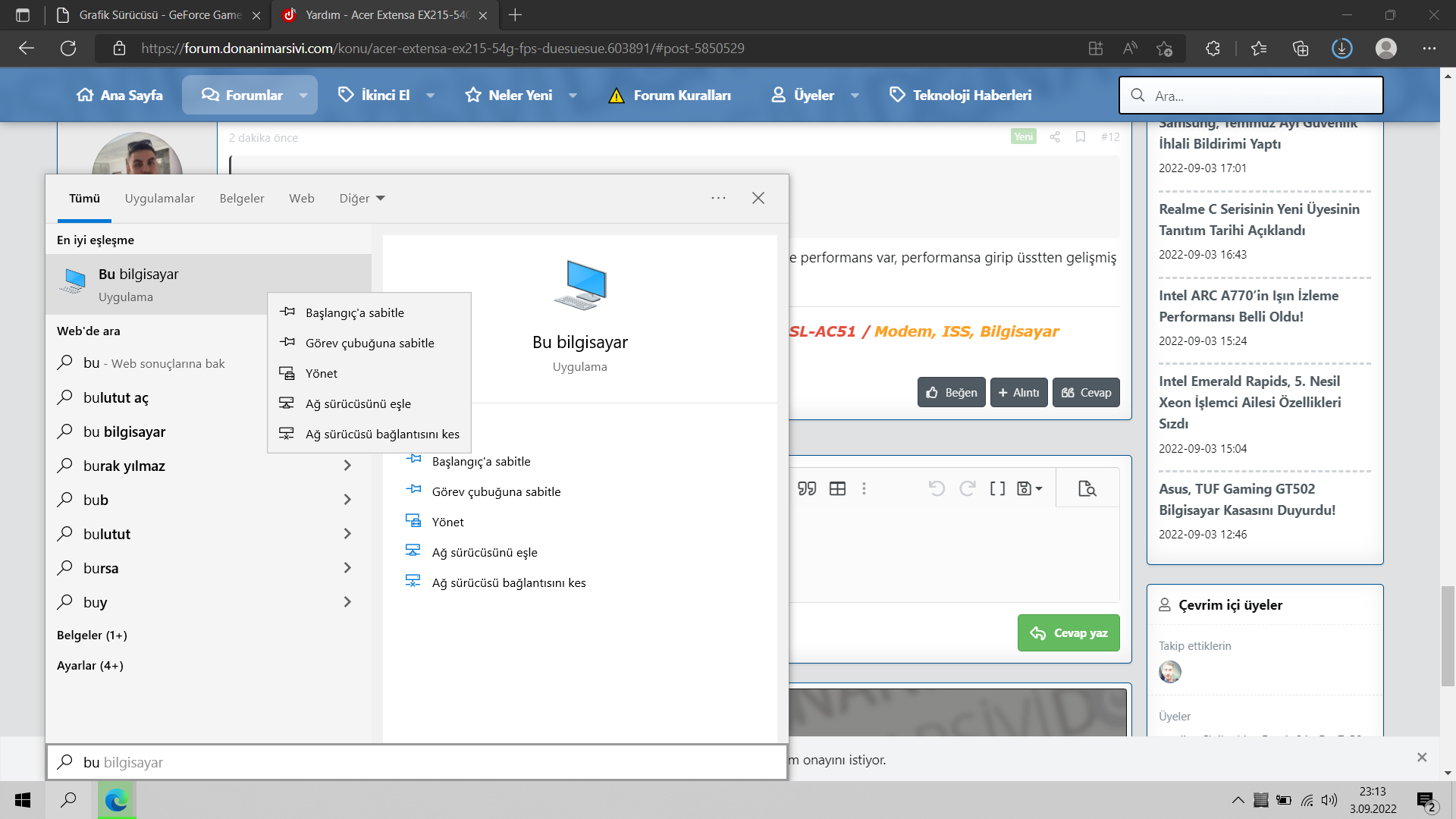Screen dimensions: 1456x819
Task: Expand the Forumlar navigation dropdown arrow
Action: 303,96
